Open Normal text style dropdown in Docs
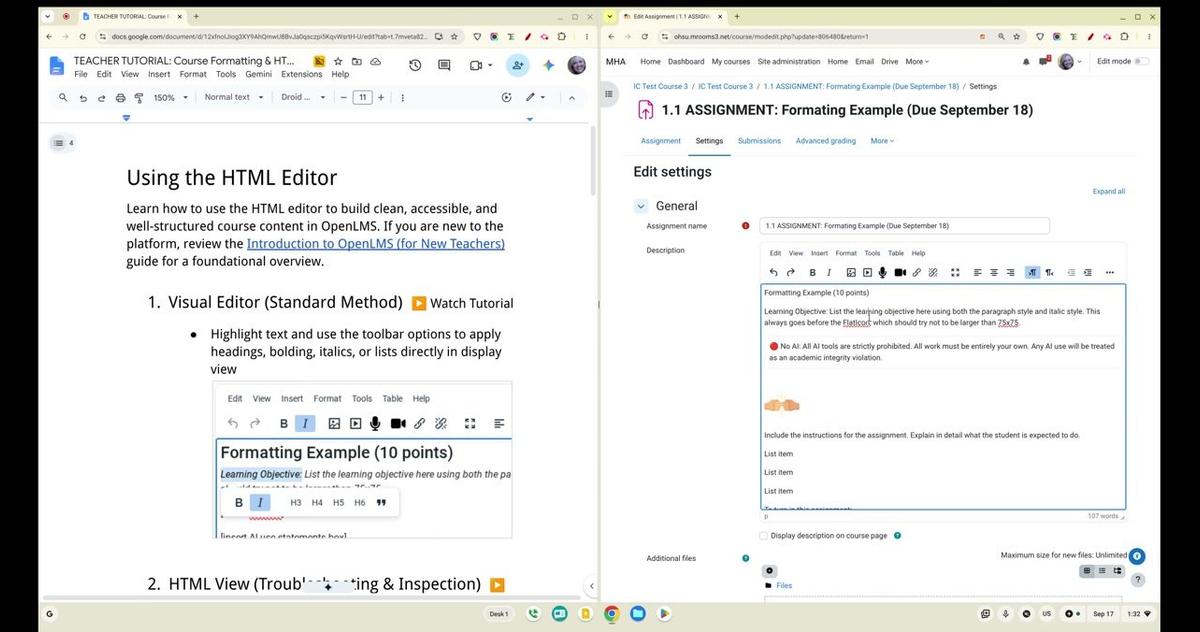The image size is (1200, 632). tap(233, 98)
